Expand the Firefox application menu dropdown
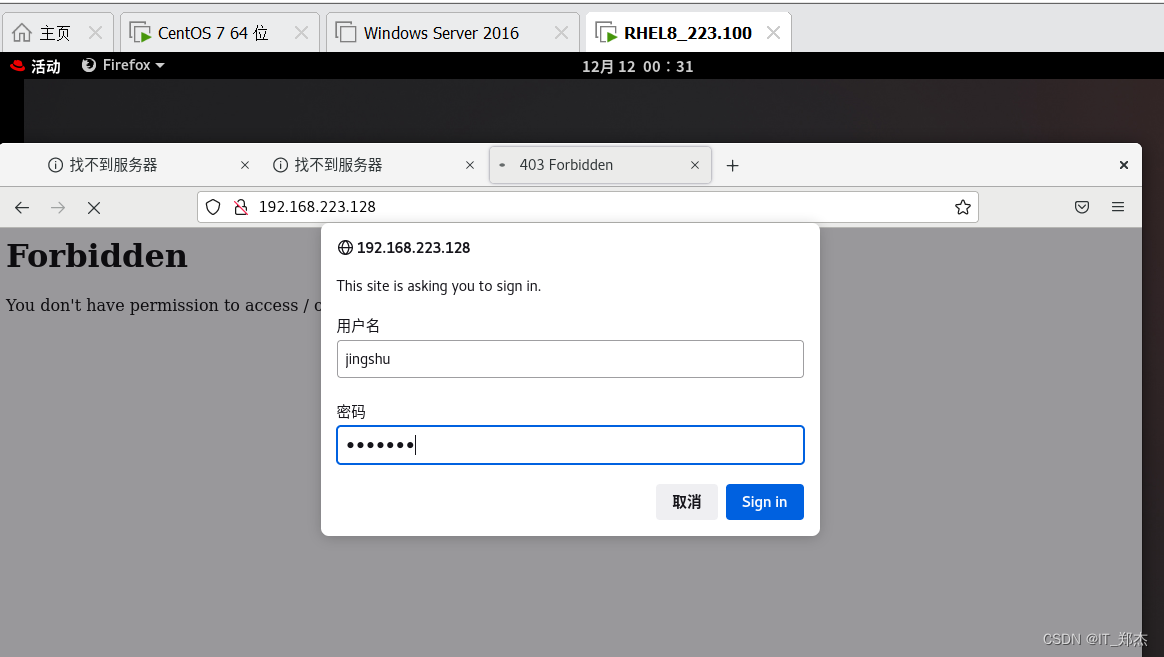This screenshot has width=1164, height=657. point(123,65)
